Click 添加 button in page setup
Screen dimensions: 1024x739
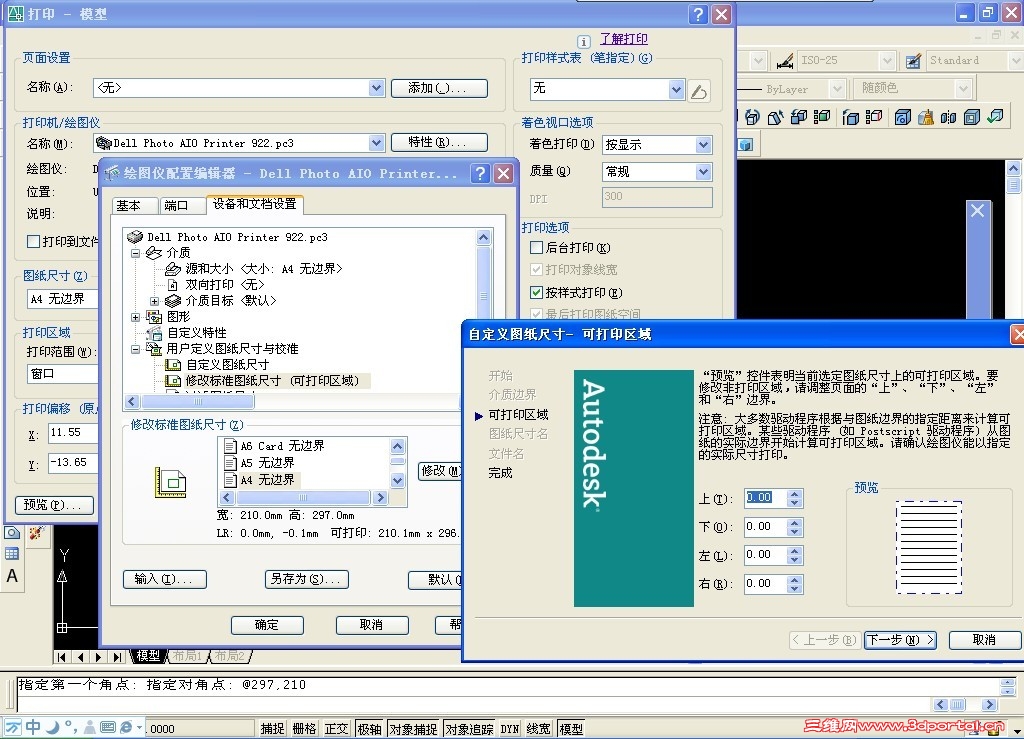point(439,88)
